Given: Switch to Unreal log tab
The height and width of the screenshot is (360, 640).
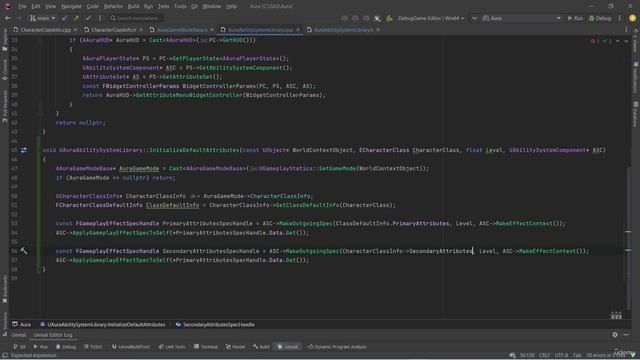Looking at the screenshot, I should (x=18, y=335).
